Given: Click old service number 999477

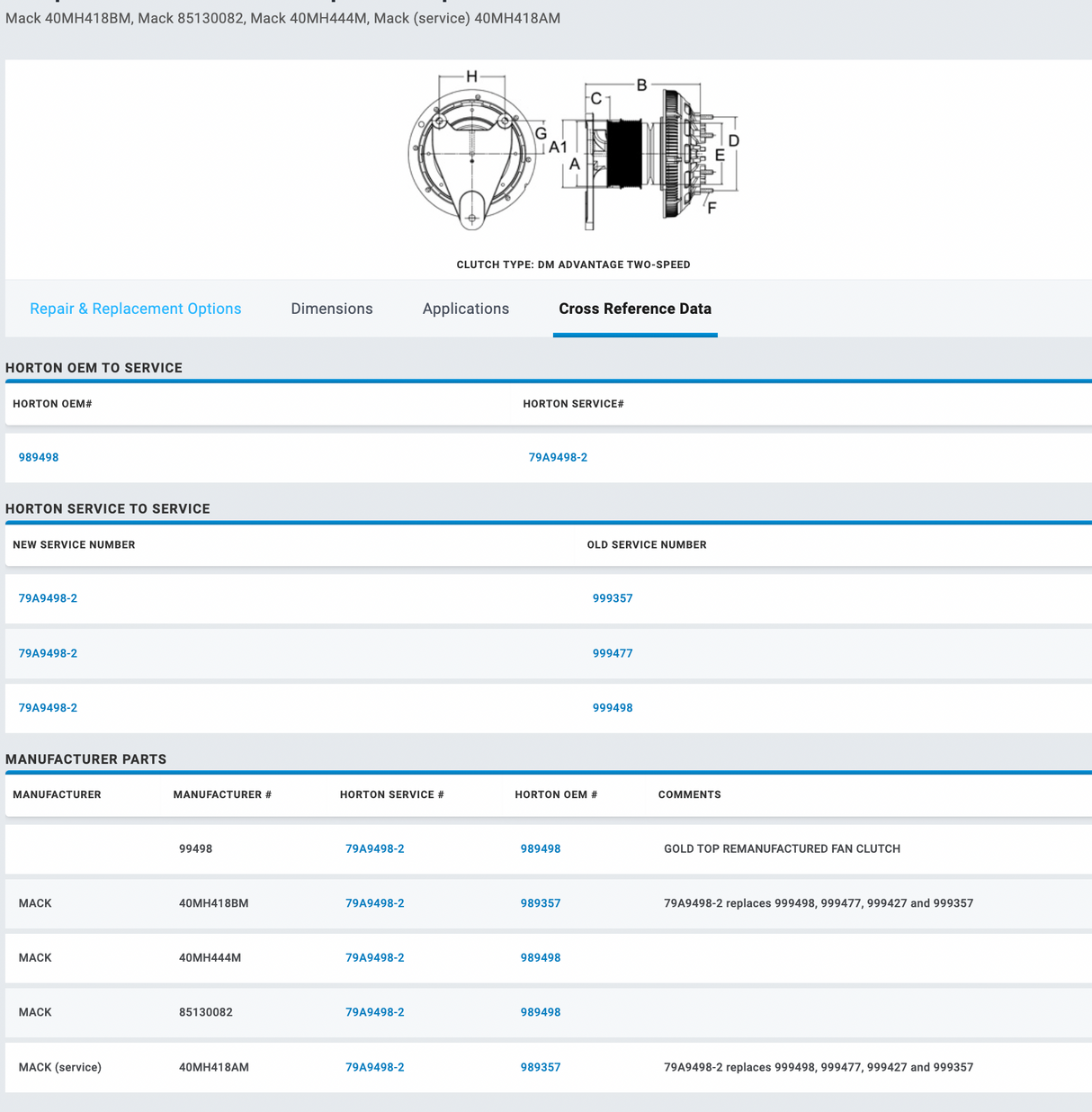Looking at the screenshot, I should [612, 653].
